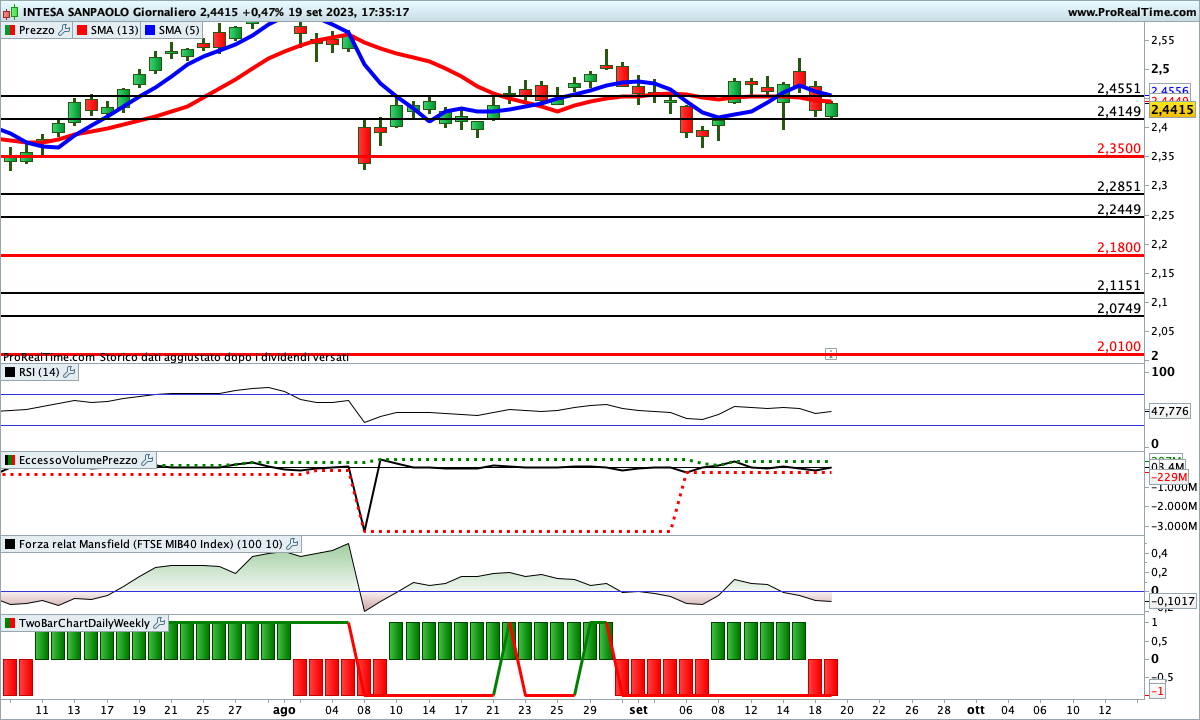Click the EccessoVolumePrezzo black color swatch
1200x720 pixels.
[10, 460]
